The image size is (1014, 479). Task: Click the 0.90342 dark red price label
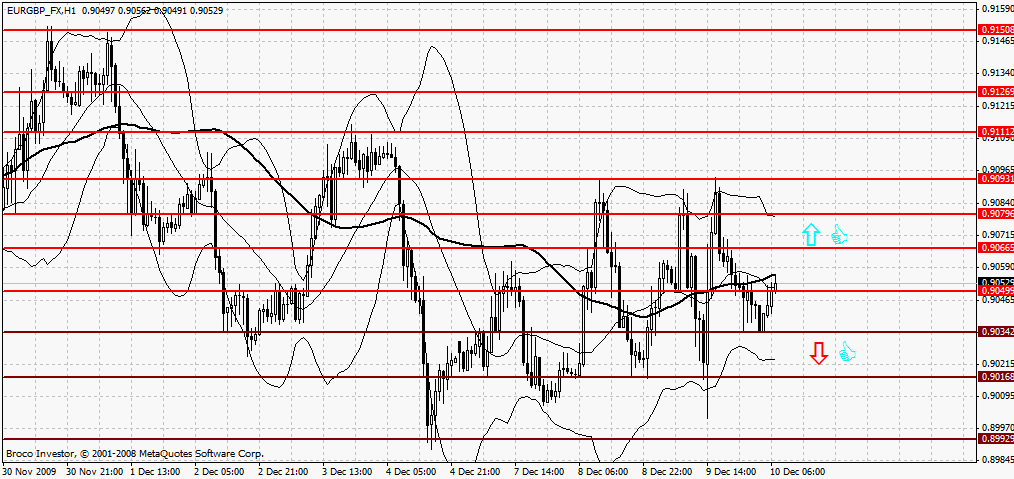997,332
